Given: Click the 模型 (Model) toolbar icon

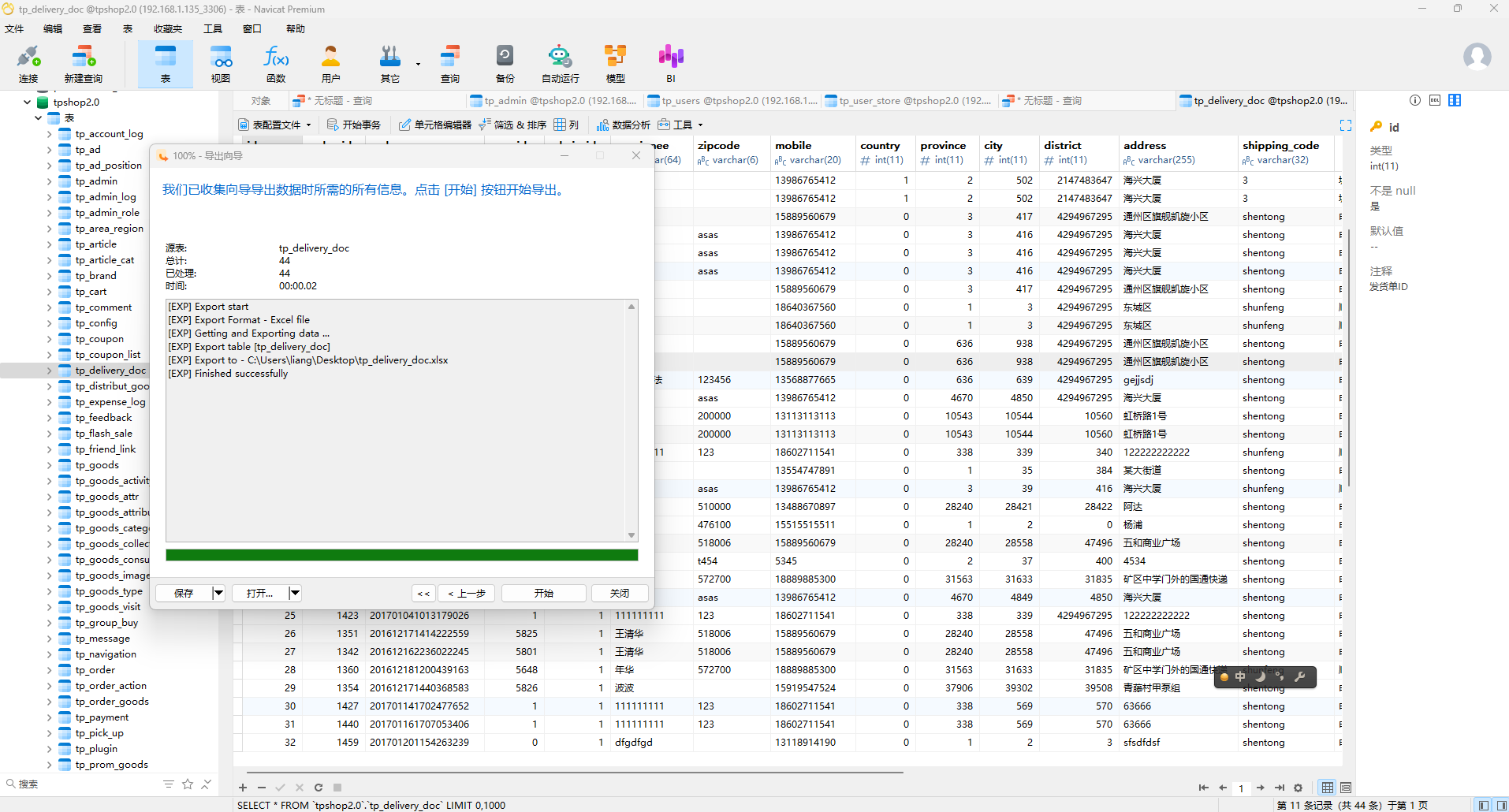Looking at the screenshot, I should [x=615, y=64].
